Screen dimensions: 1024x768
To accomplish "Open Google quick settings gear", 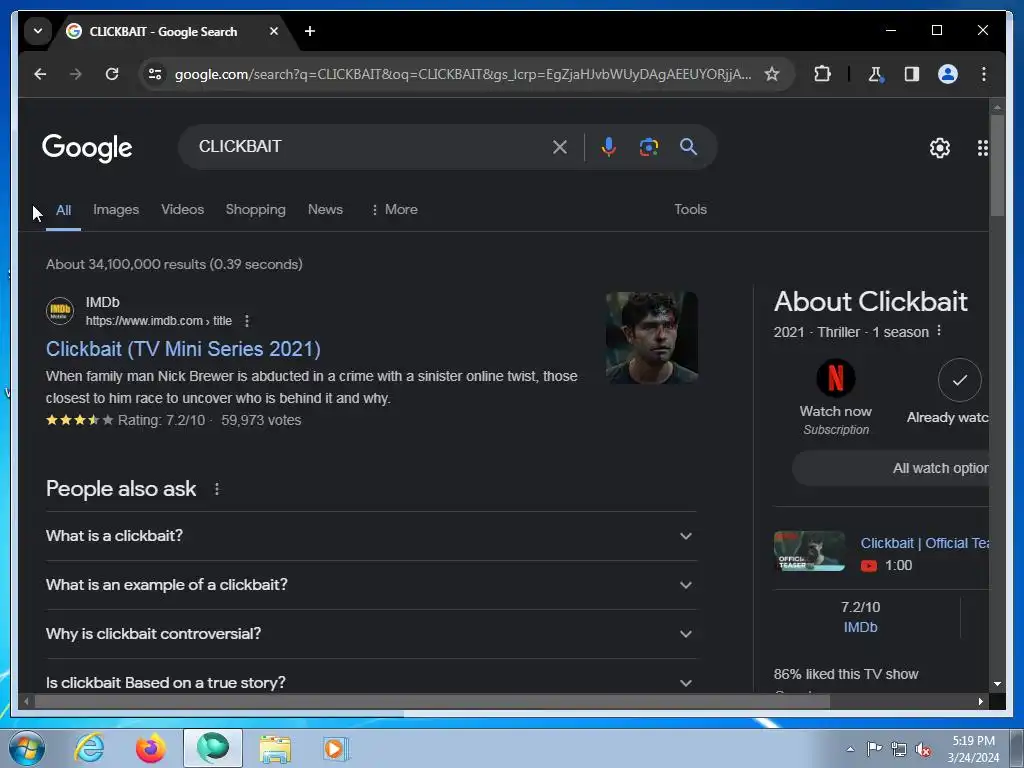I will coord(940,148).
